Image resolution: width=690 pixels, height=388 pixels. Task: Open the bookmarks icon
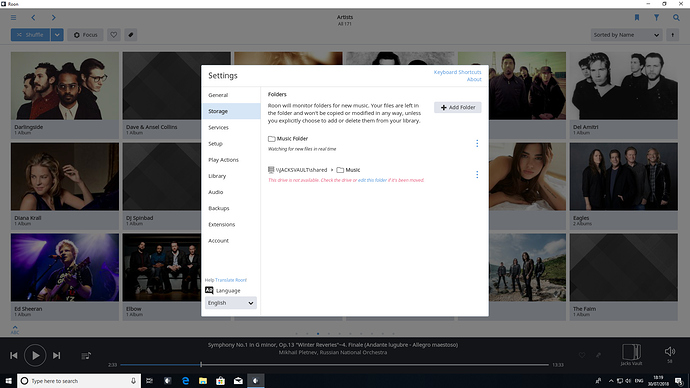pyautogui.click(x=637, y=18)
